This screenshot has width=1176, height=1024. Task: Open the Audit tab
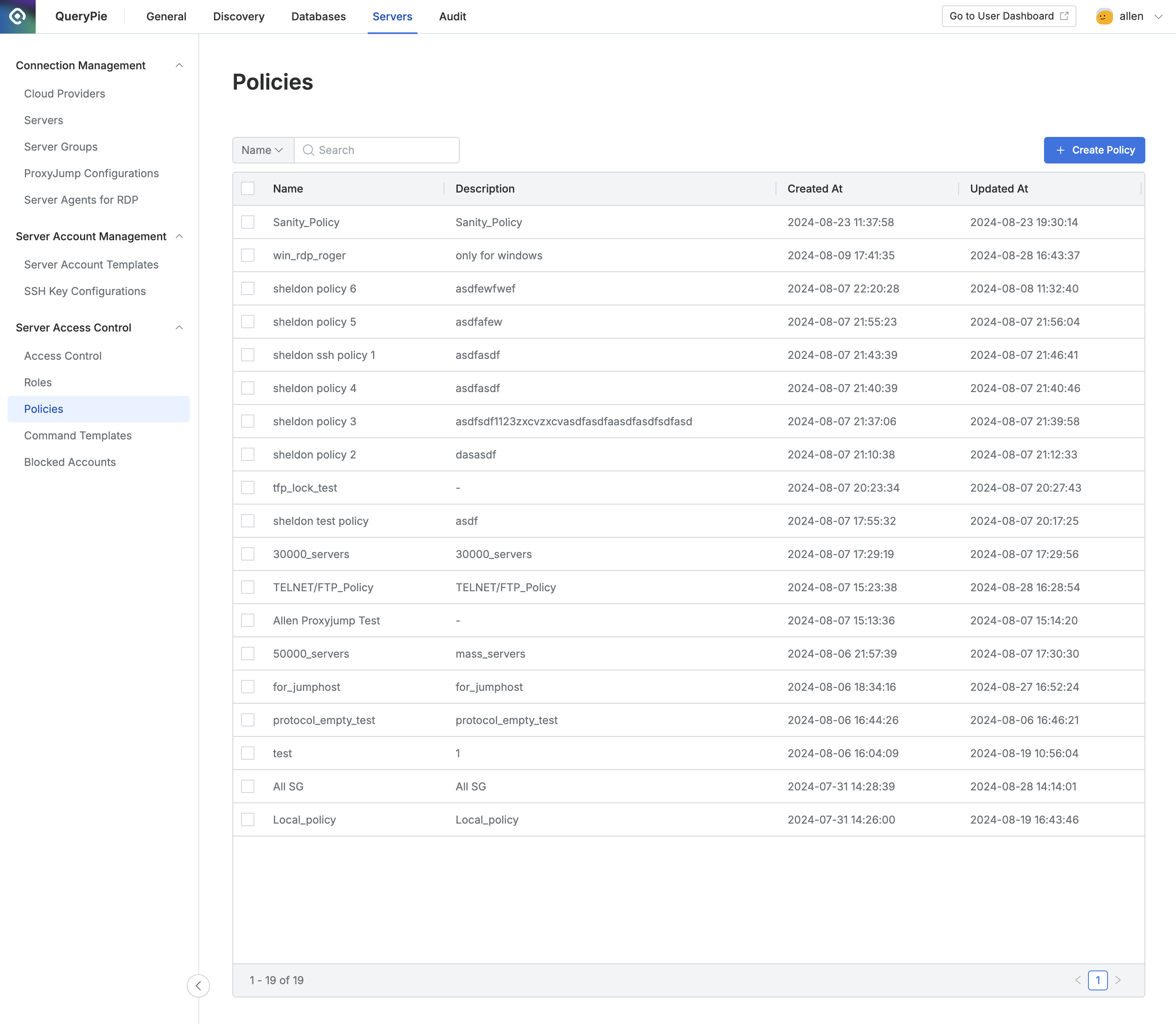click(x=453, y=17)
